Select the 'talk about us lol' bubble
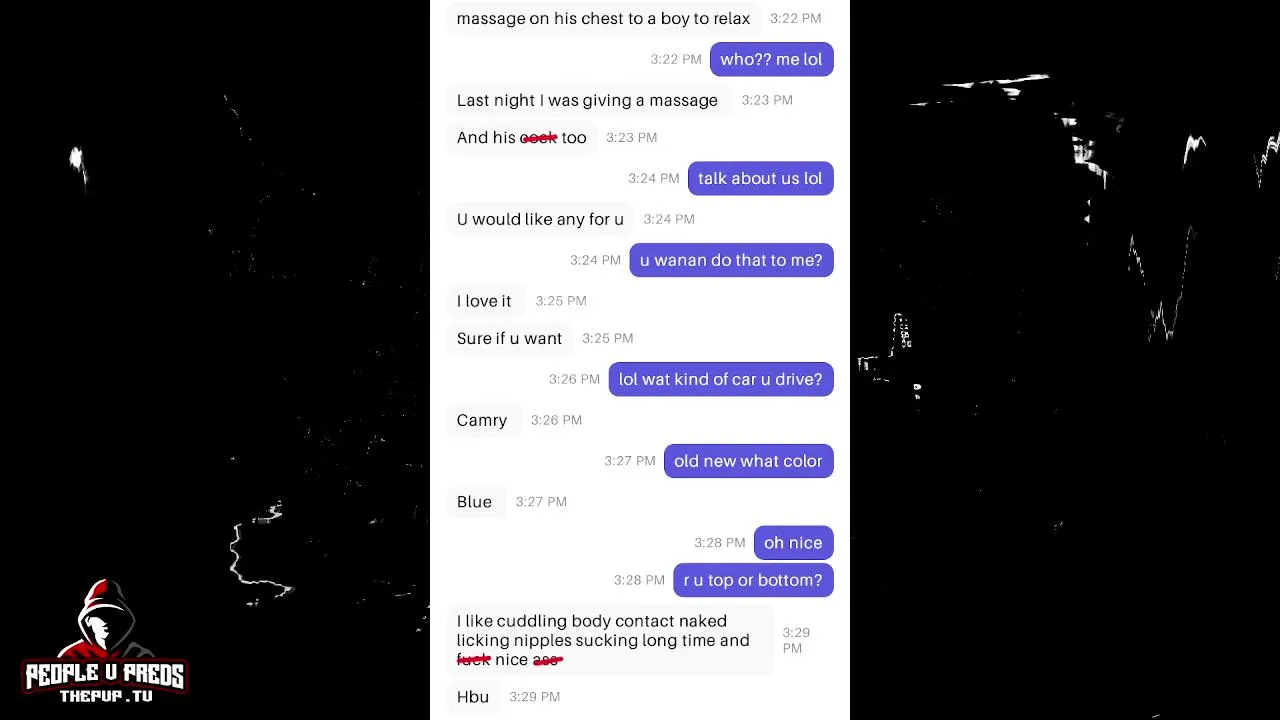 coord(760,178)
